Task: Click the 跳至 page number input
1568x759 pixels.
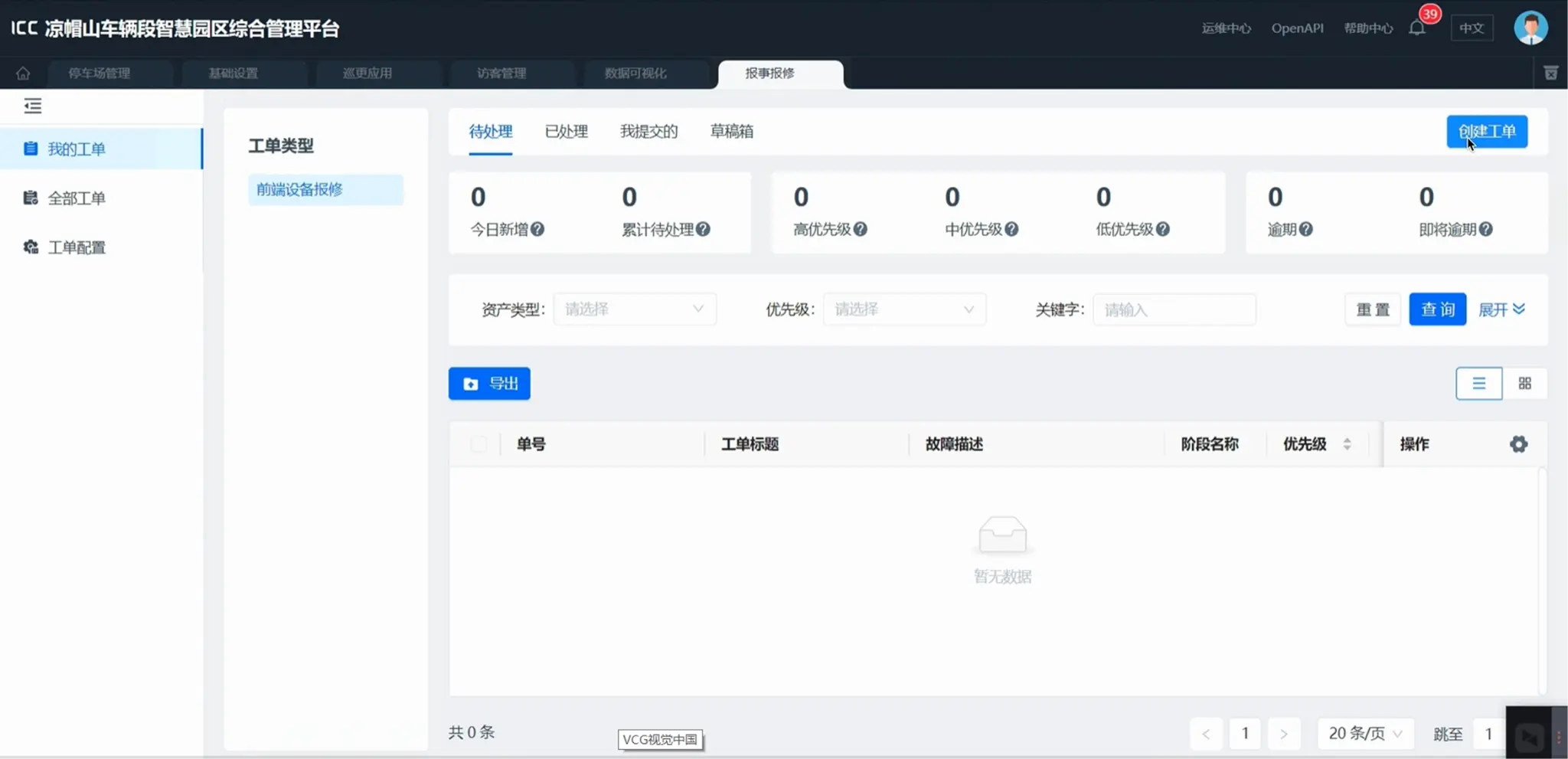Action: pos(1489,734)
